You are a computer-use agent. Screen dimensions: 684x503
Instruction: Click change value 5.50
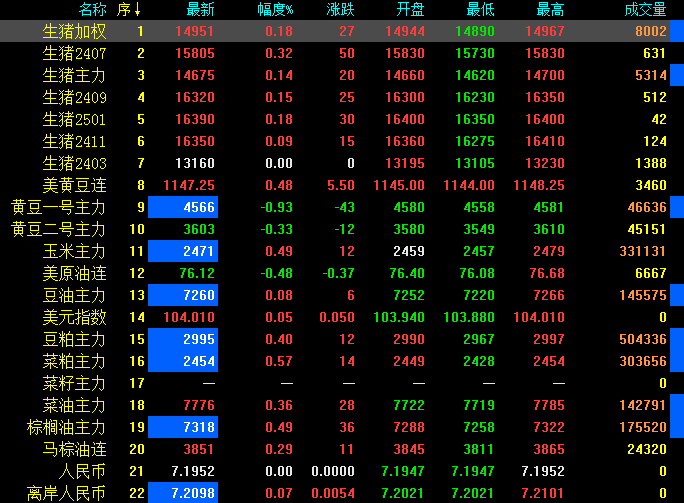click(x=341, y=185)
